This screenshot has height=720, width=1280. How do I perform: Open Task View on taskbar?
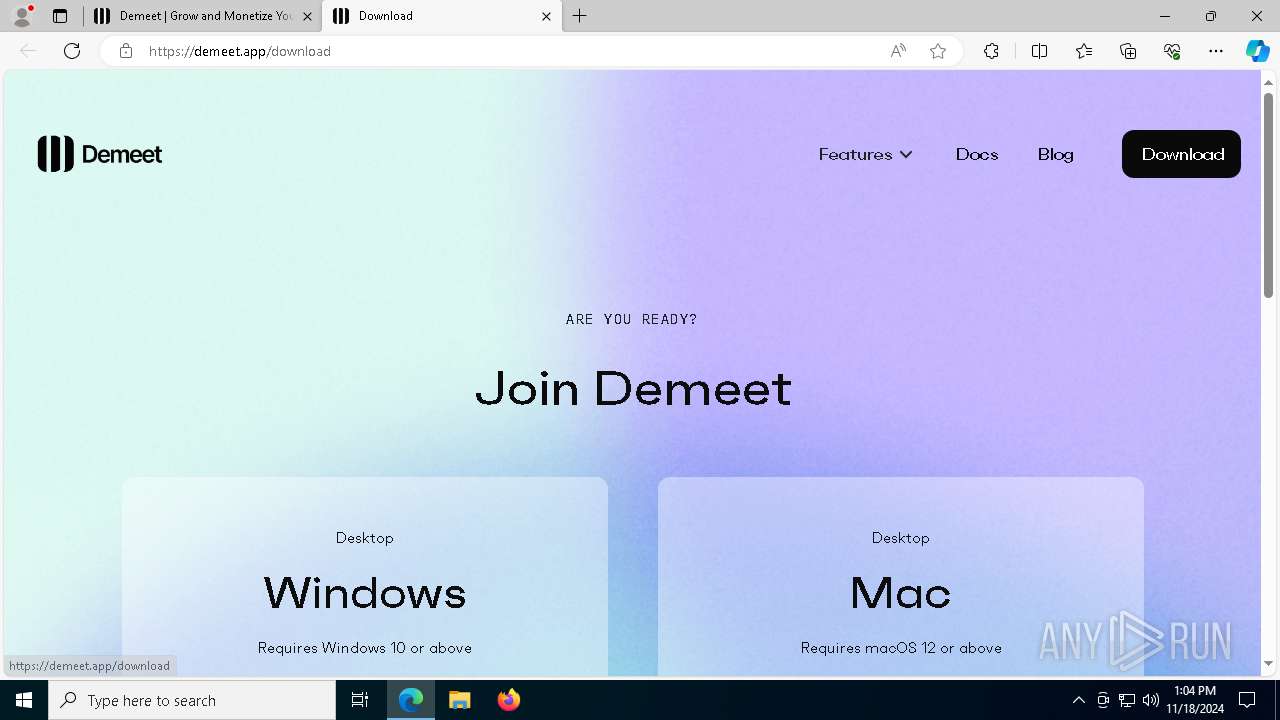360,700
